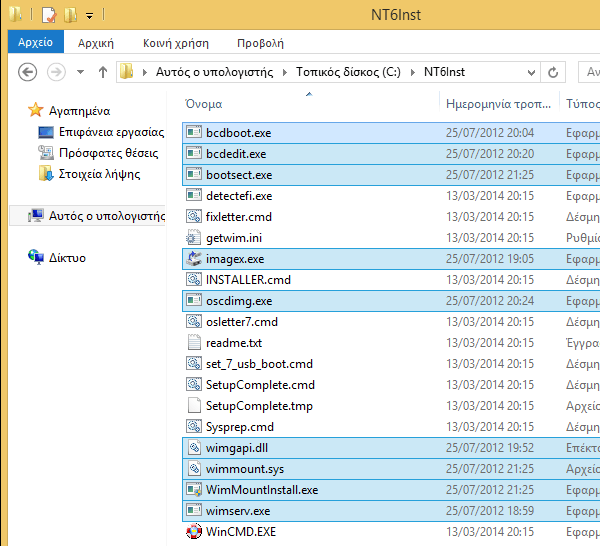Image resolution: width=600 pixels, height=546 pixels.
Task: Select the file name readme.txt
Action: [x=234, y=343]
